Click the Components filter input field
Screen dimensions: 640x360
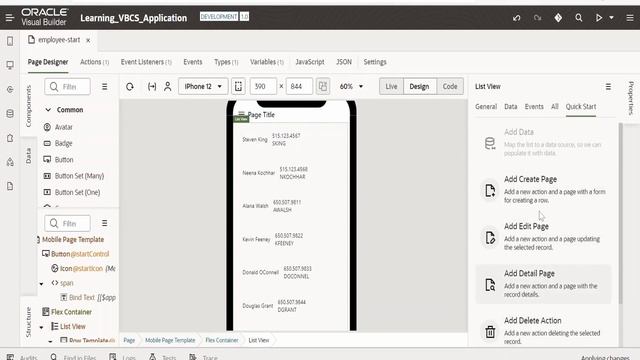pos(67,87)
